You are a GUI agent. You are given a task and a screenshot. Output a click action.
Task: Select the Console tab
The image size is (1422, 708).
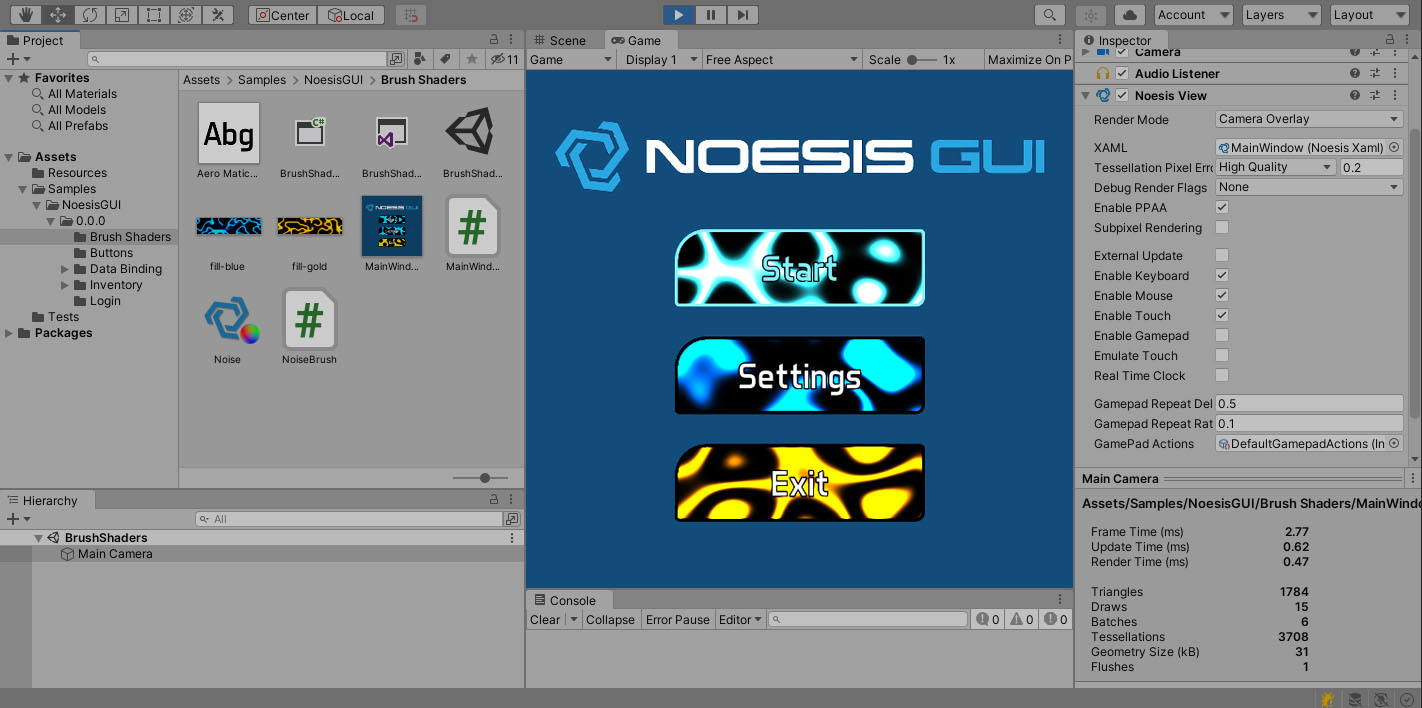coord(567,600)
